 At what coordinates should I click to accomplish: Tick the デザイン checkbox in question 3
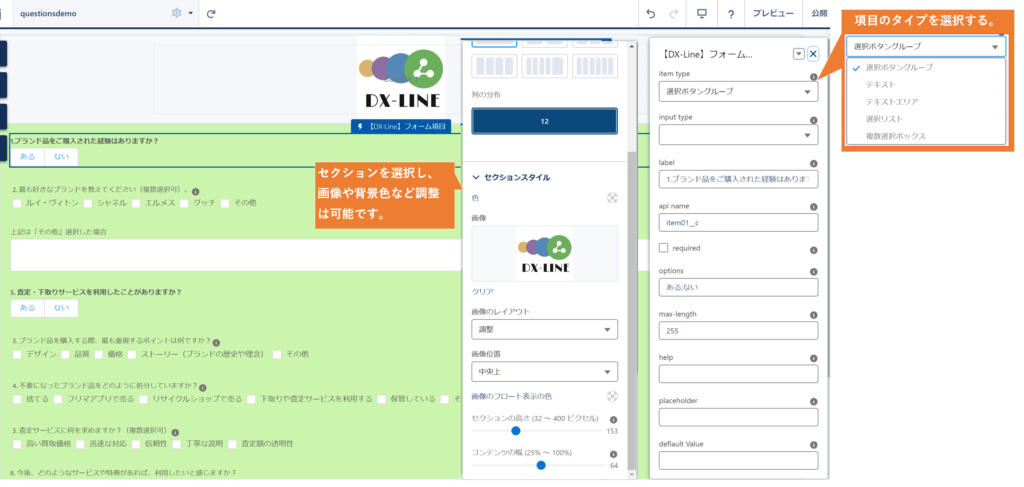[x=18, y=354]
